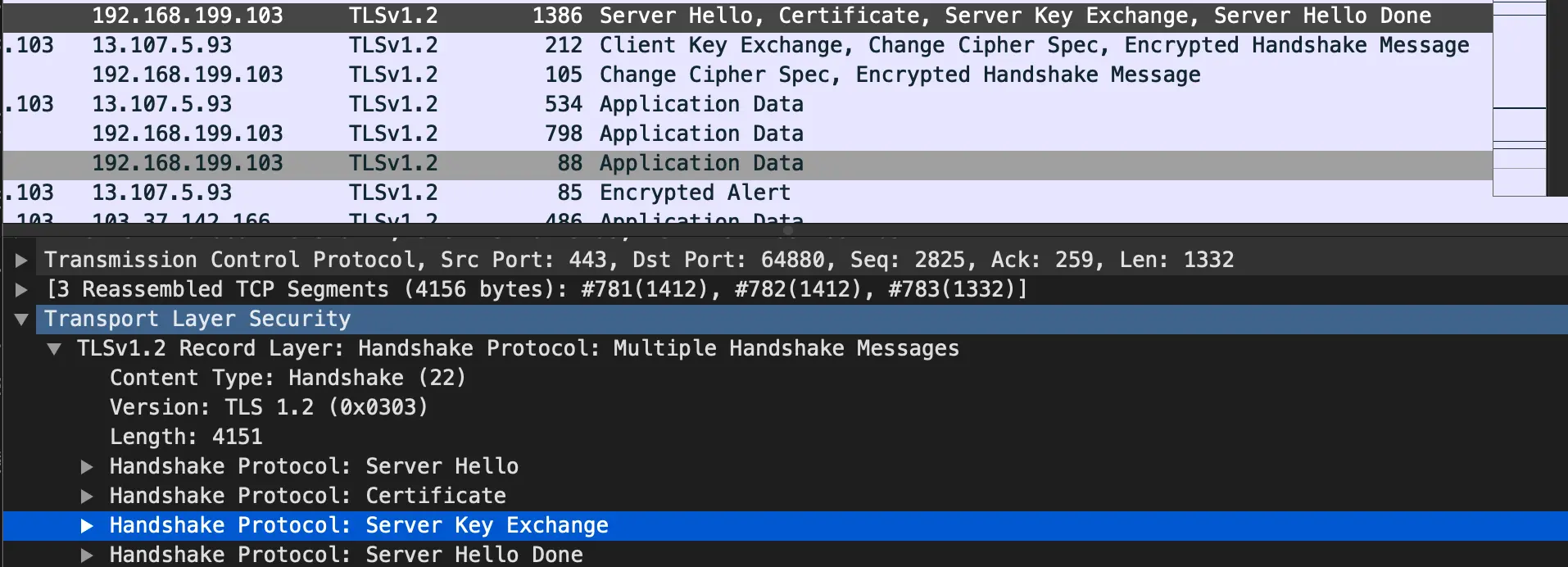Select the Encrypted Alert packet row
This screenshot has height=567, width=1568.
[747, 193]
